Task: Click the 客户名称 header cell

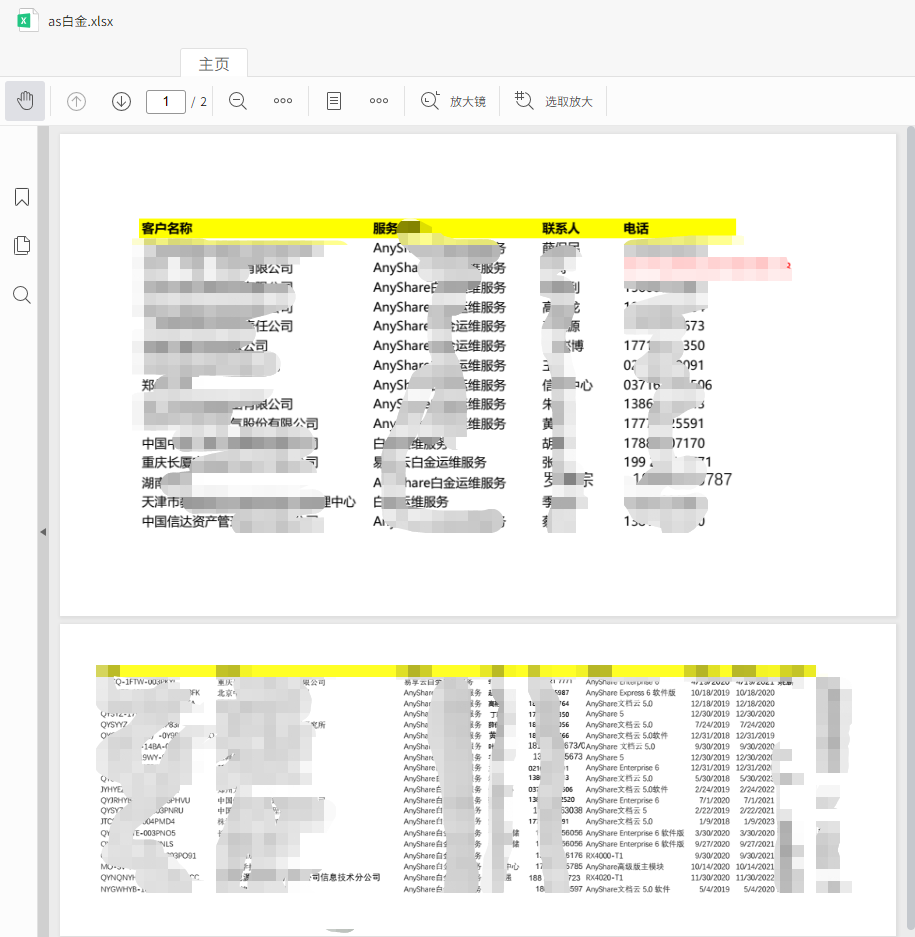Action: click(x=167, y=228)
